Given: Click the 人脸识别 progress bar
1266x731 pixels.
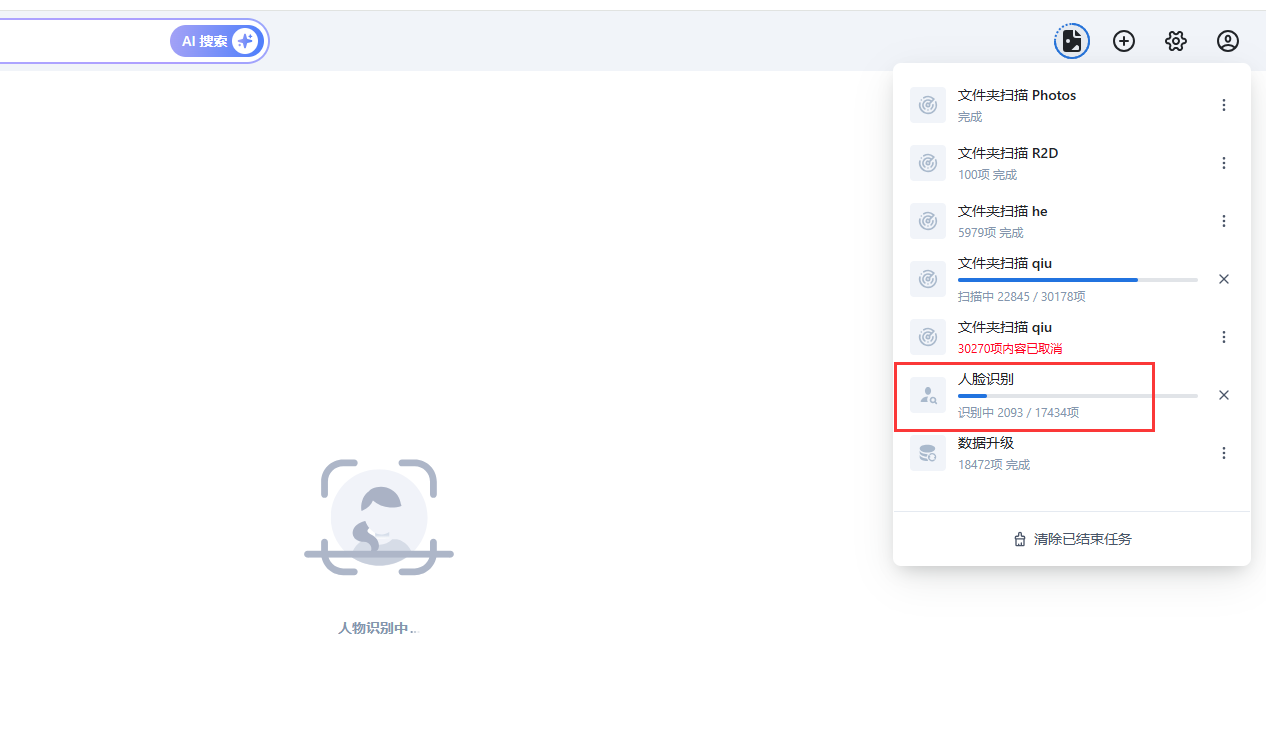Looking at the screenshot, I should point(1078,396).
